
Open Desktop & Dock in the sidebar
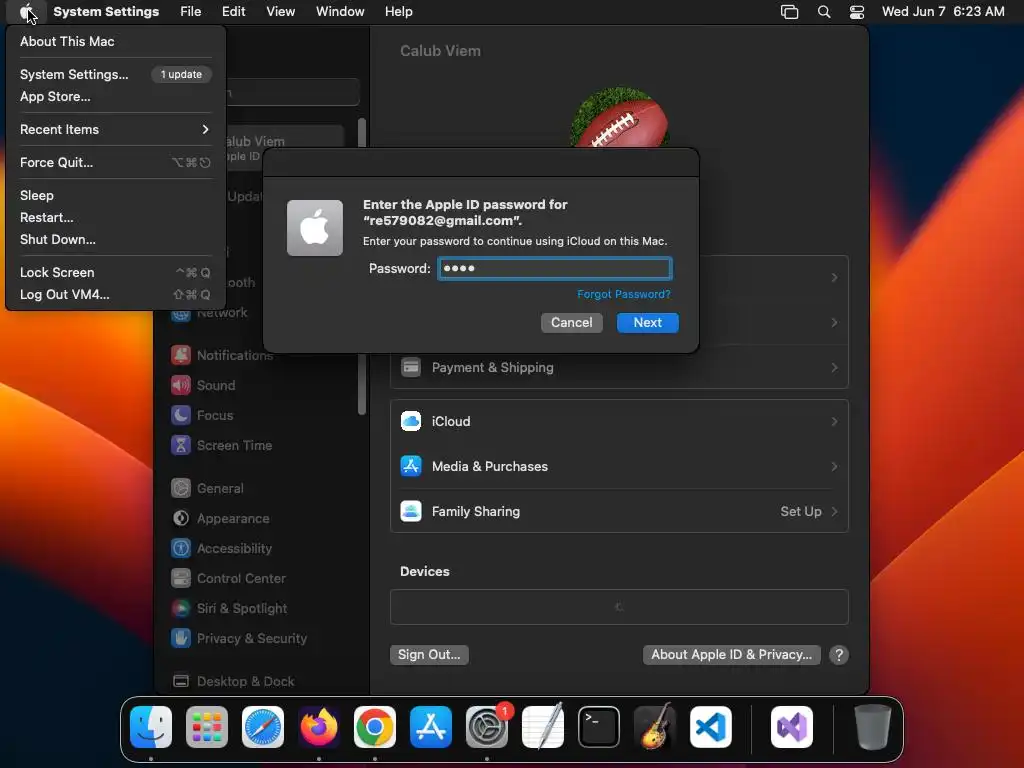click(x=233, y=681)
